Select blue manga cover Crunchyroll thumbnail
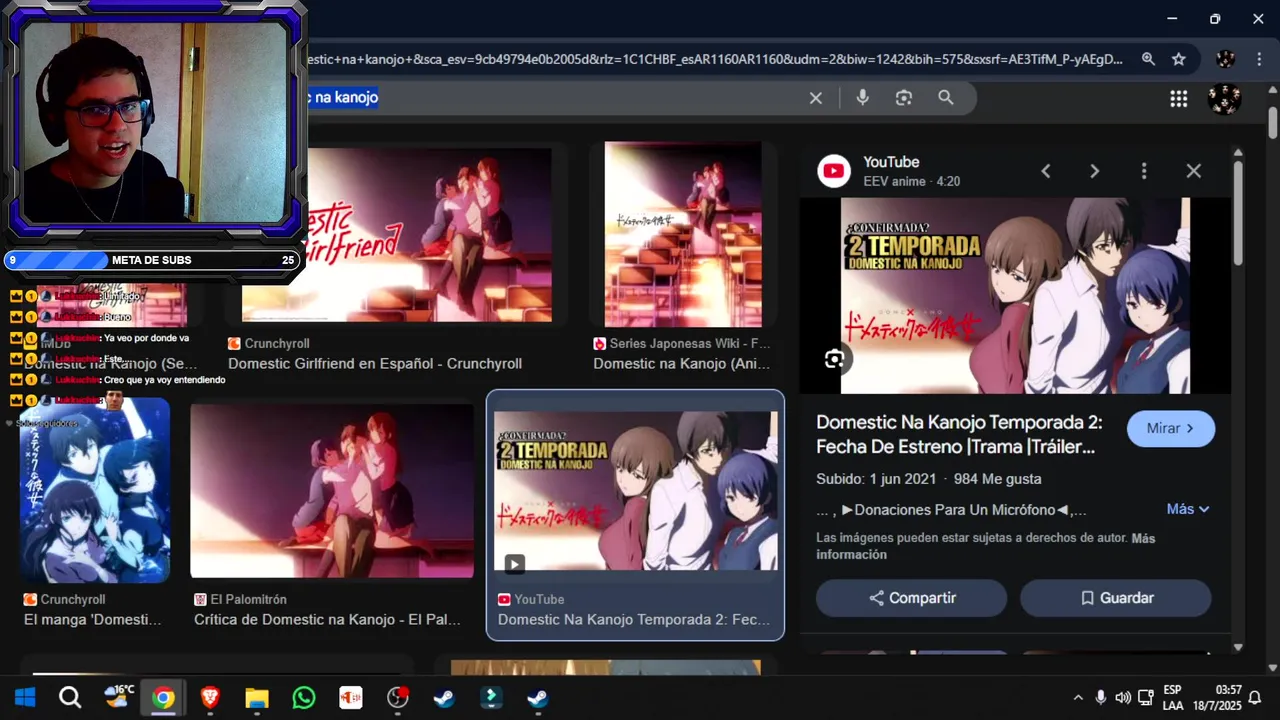Image resolution: width=1280 pixels, height=720 pixels. pyautogui.click(x=95, y=490)
